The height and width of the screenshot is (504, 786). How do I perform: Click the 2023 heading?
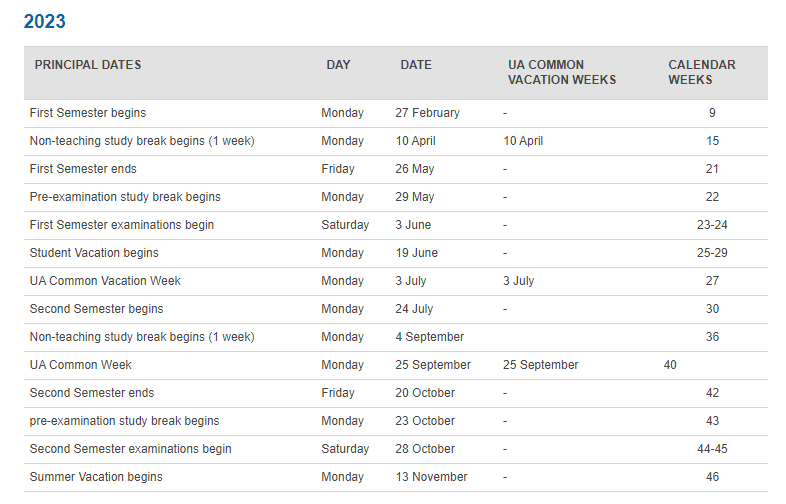pyautogui.click(x=45, y=22)
